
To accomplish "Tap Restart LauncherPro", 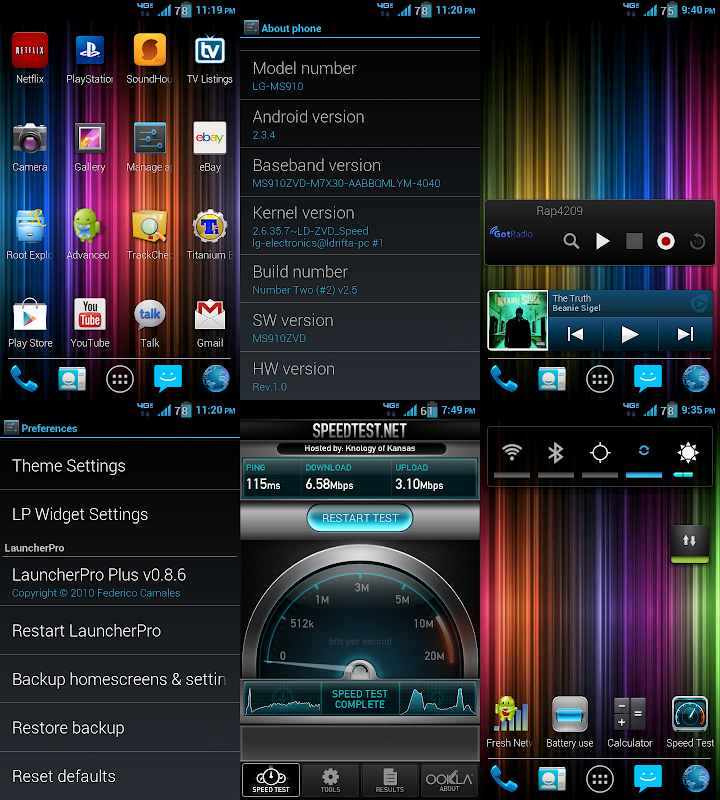I will (x=120, y=631).
